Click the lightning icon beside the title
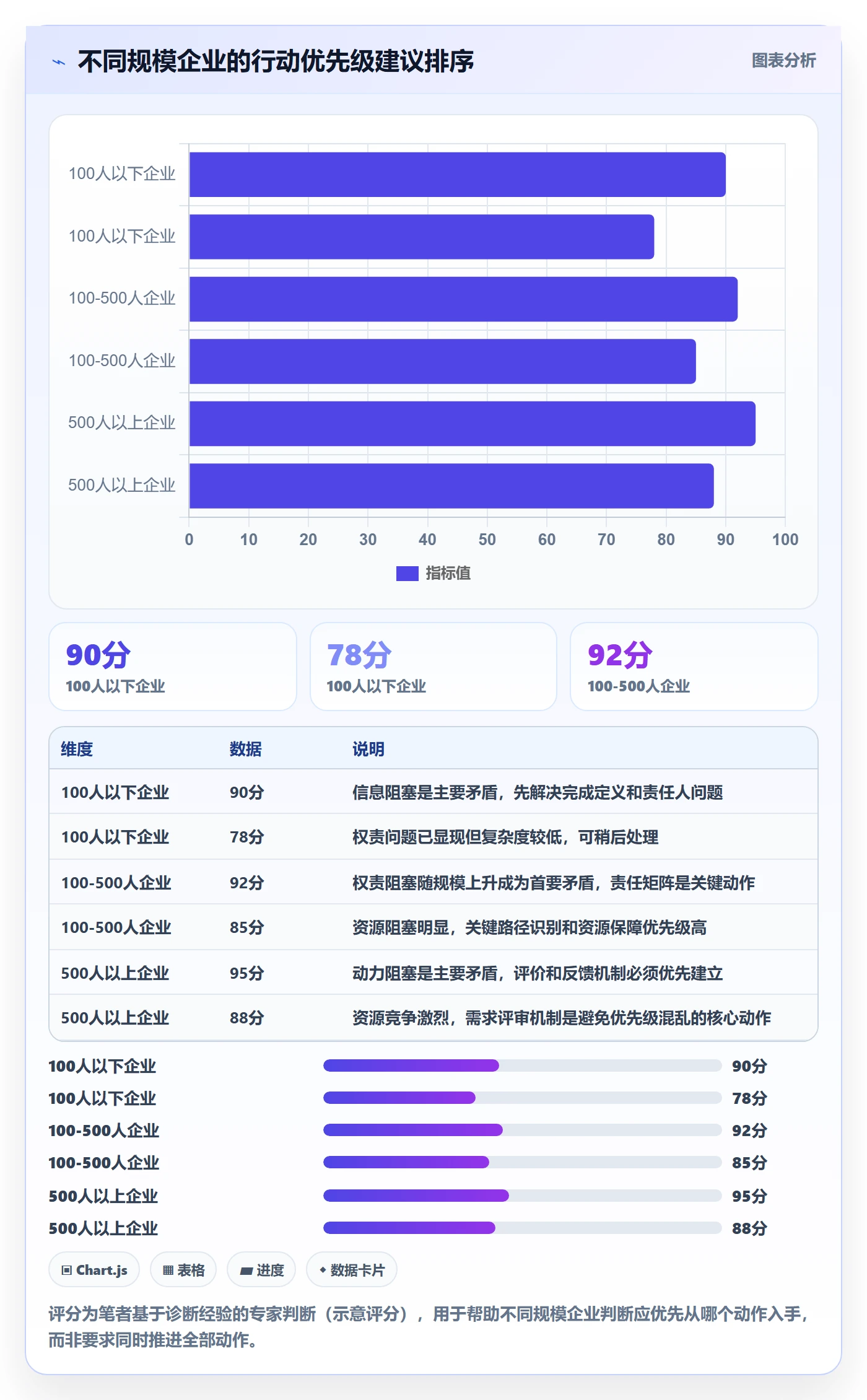Image resolution: width=867 pixels, height=1400 pixels. 59,62
